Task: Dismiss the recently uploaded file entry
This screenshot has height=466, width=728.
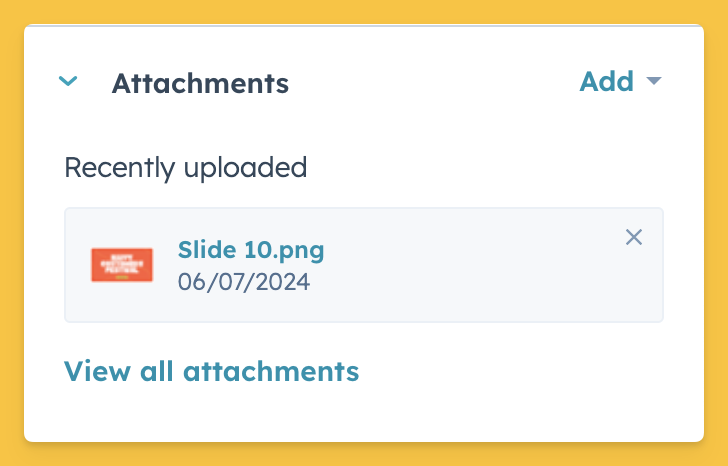Action: click(633, 237)
